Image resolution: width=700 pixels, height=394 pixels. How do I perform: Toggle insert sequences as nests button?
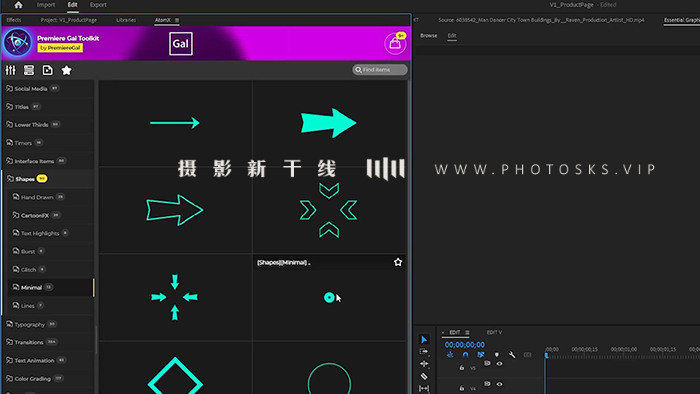click(450, 355)
